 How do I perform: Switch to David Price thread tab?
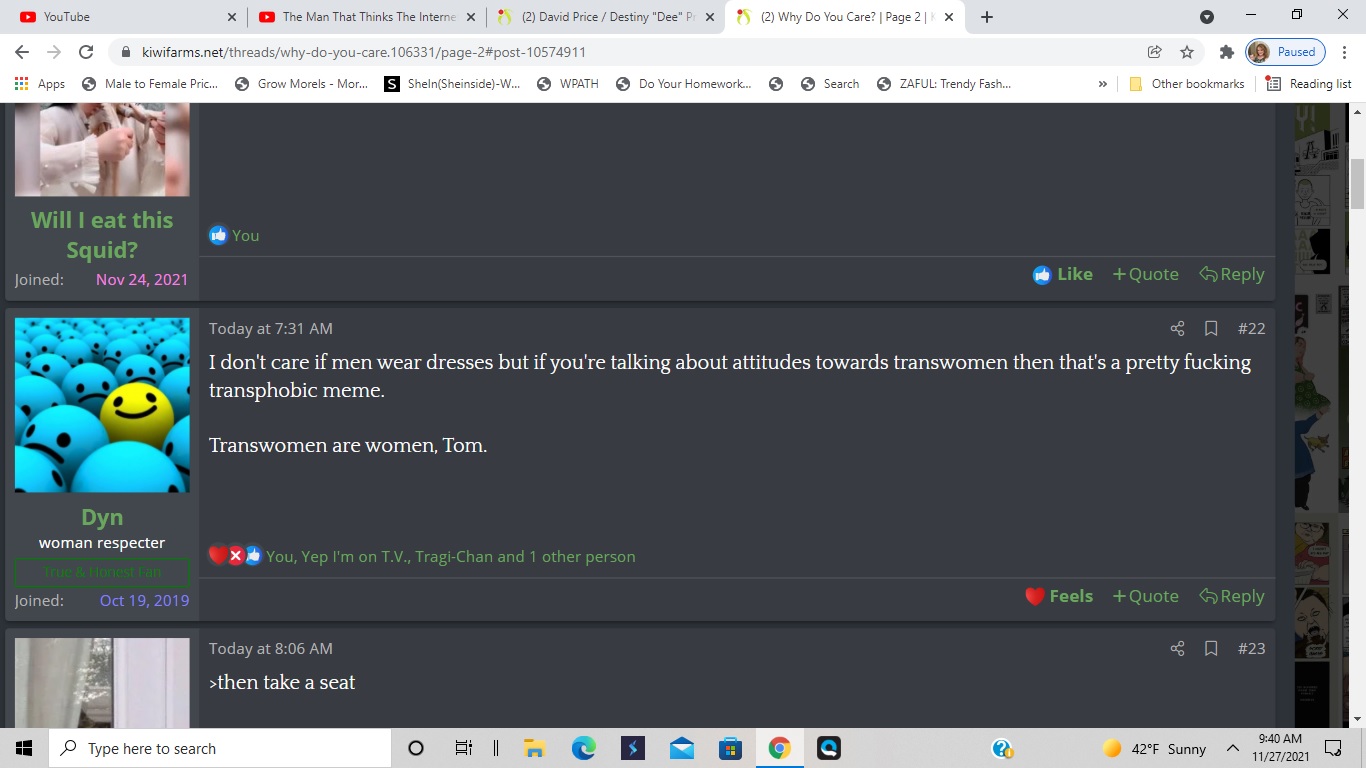[606, 17]
